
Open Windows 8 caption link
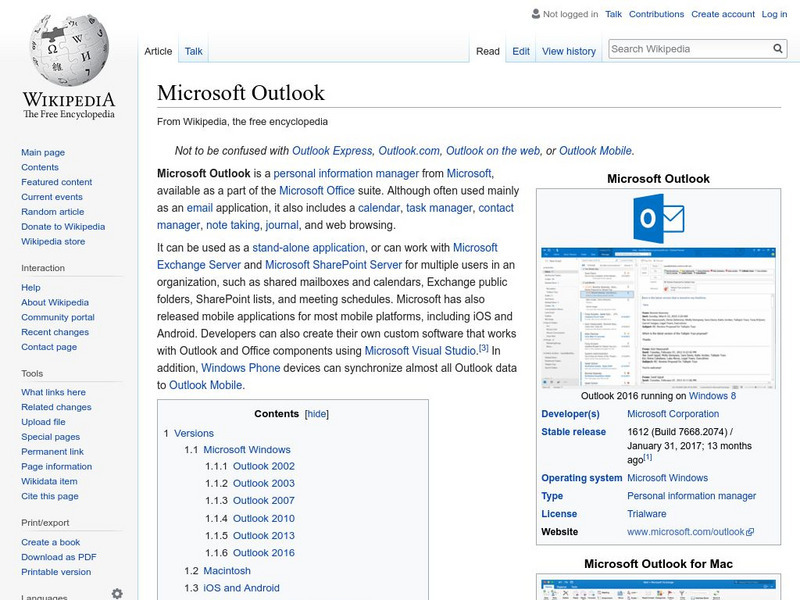pos(712,396)
